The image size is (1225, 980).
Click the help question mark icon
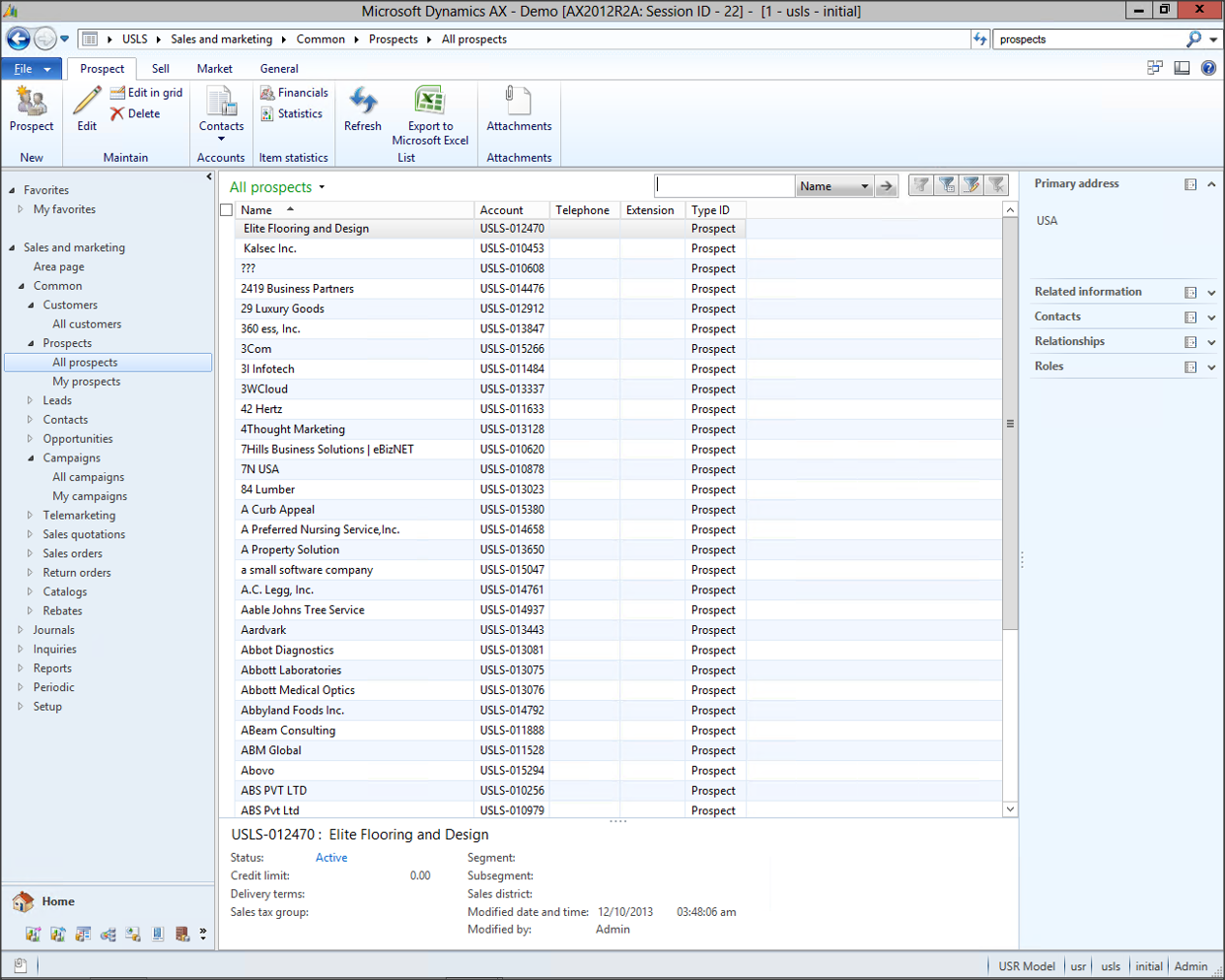[x=1208, y=68]
